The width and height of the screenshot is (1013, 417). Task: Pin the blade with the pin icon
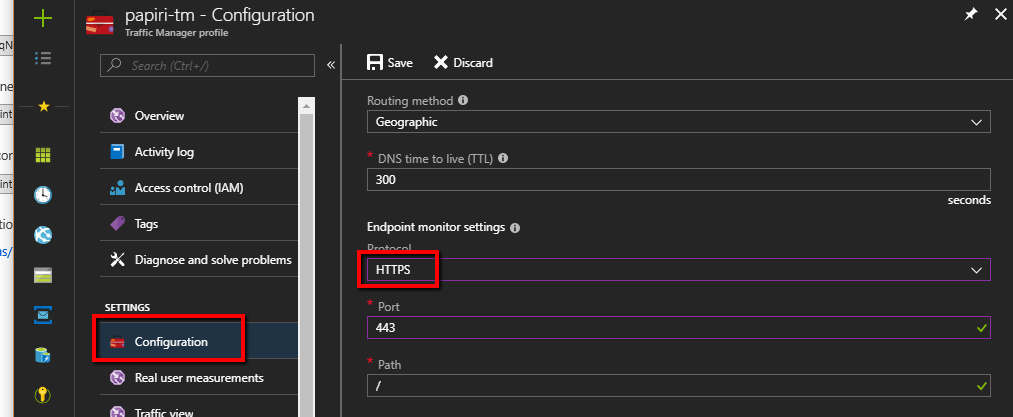(x=970, y=15)
